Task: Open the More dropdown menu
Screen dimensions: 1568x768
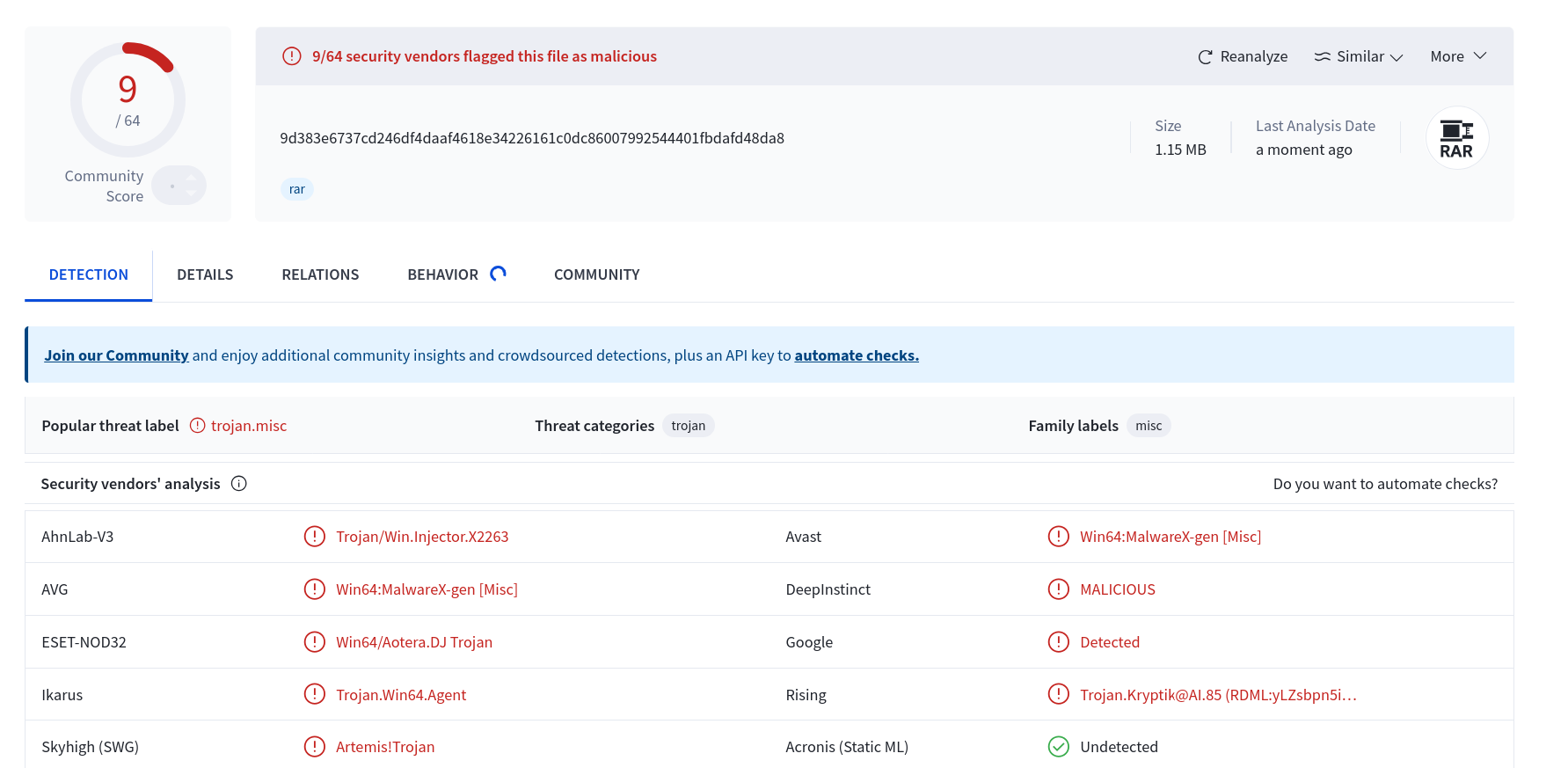Action: (1458, 56)
